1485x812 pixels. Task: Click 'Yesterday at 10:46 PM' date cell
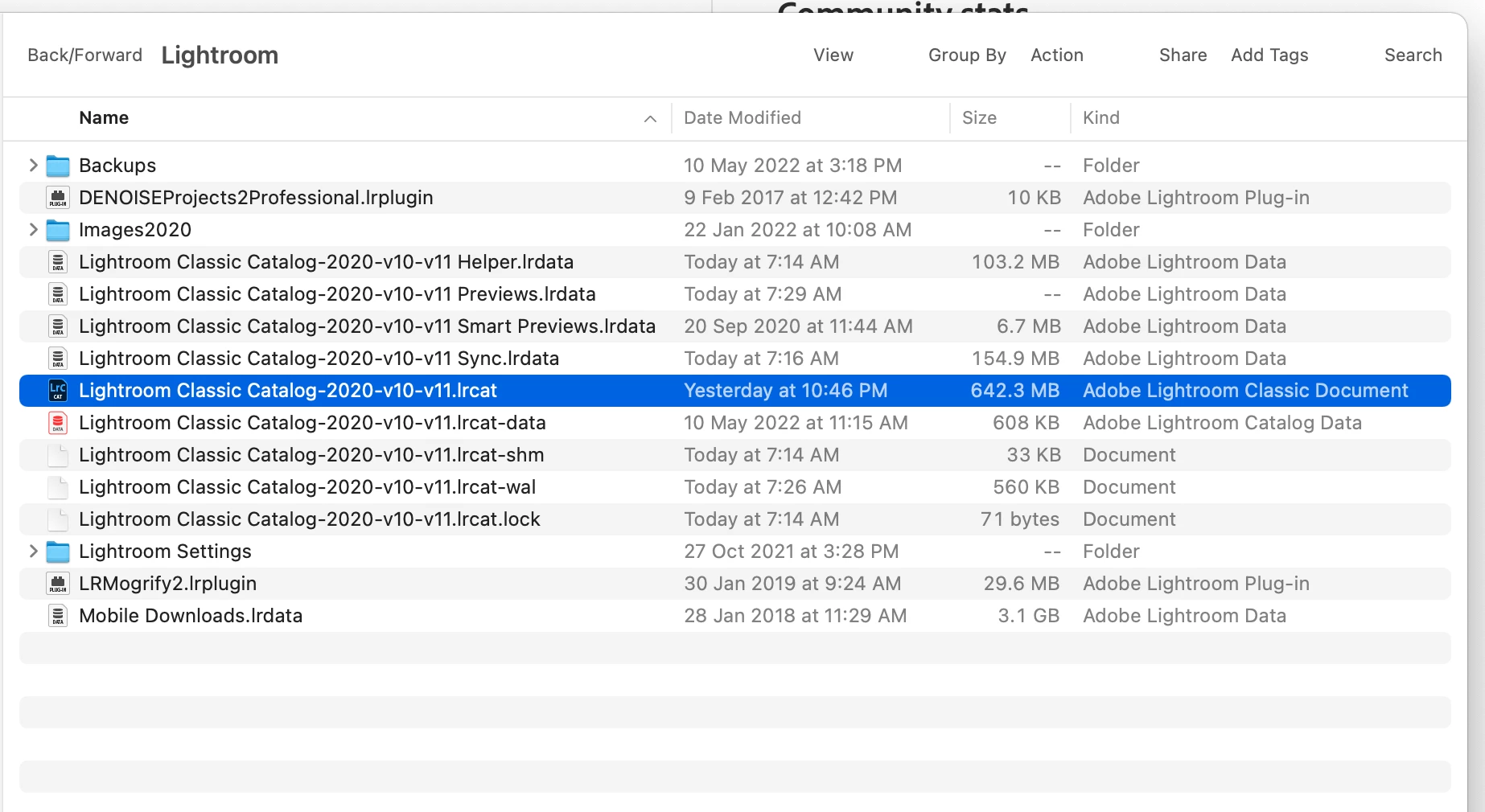click(785, 391)
